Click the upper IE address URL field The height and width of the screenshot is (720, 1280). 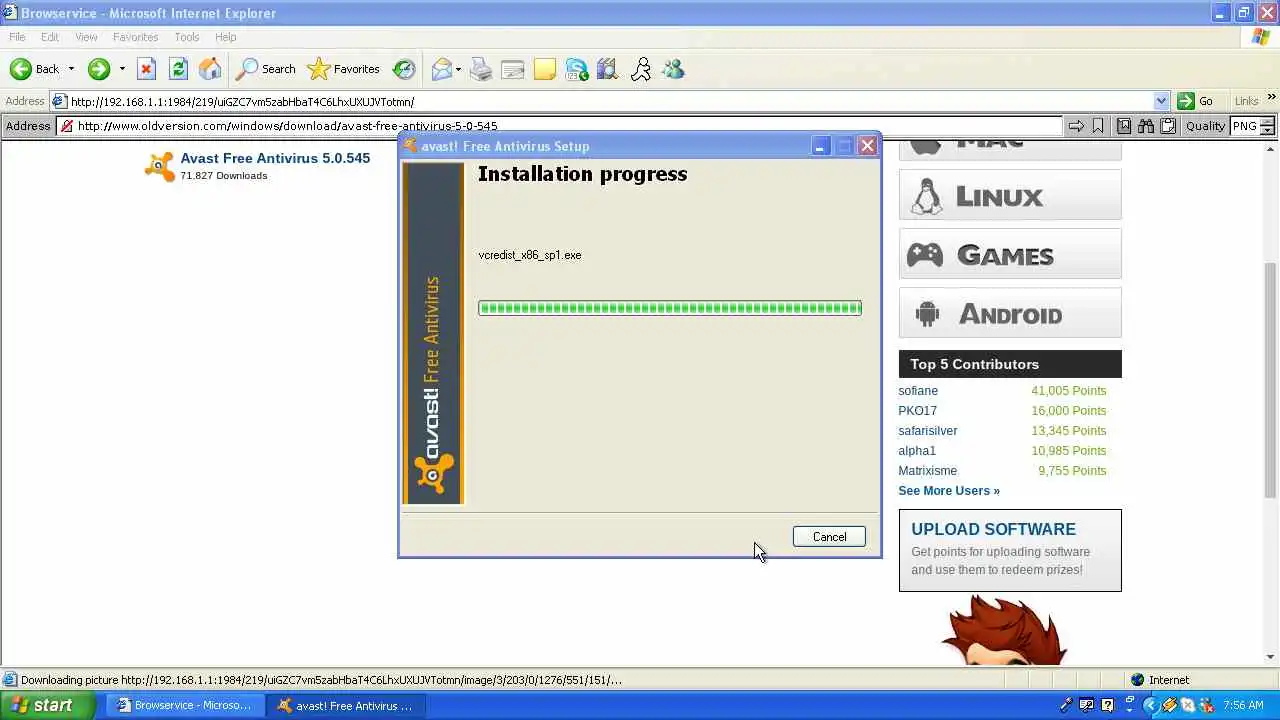pyautogui.click(x=610, y=101)
